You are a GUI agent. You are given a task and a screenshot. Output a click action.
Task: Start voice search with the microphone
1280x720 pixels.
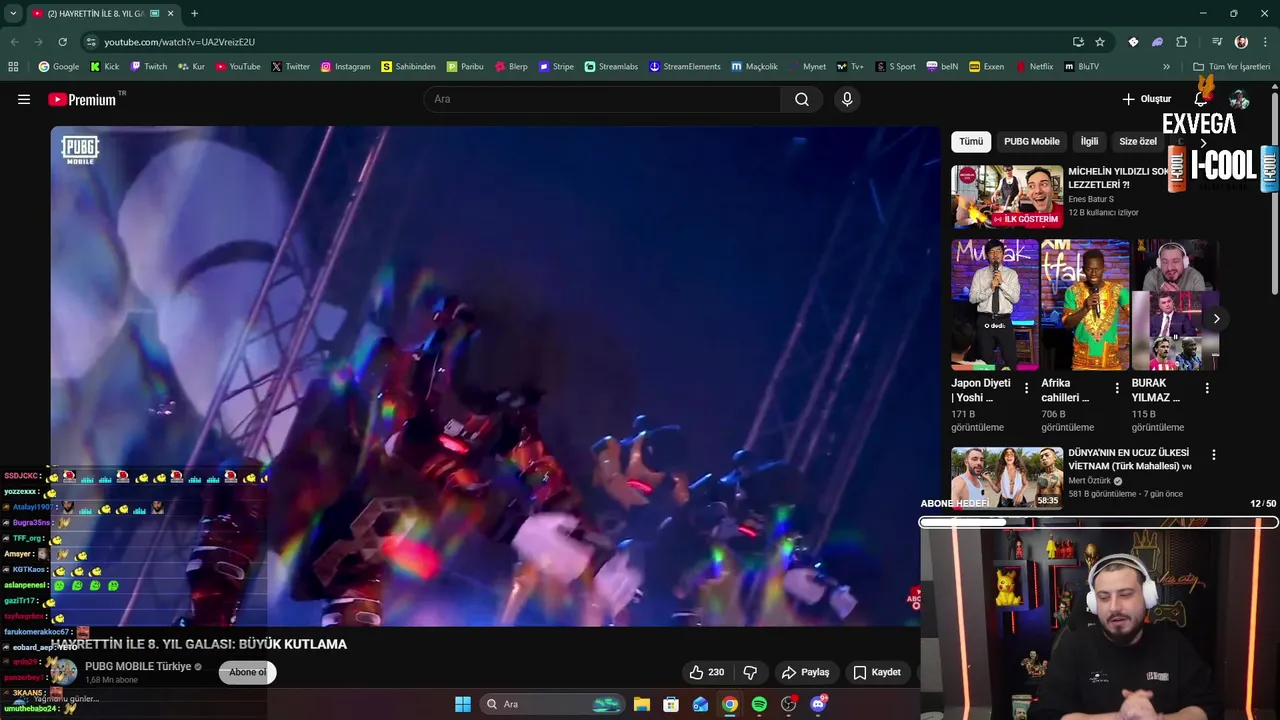coord(847,99)
